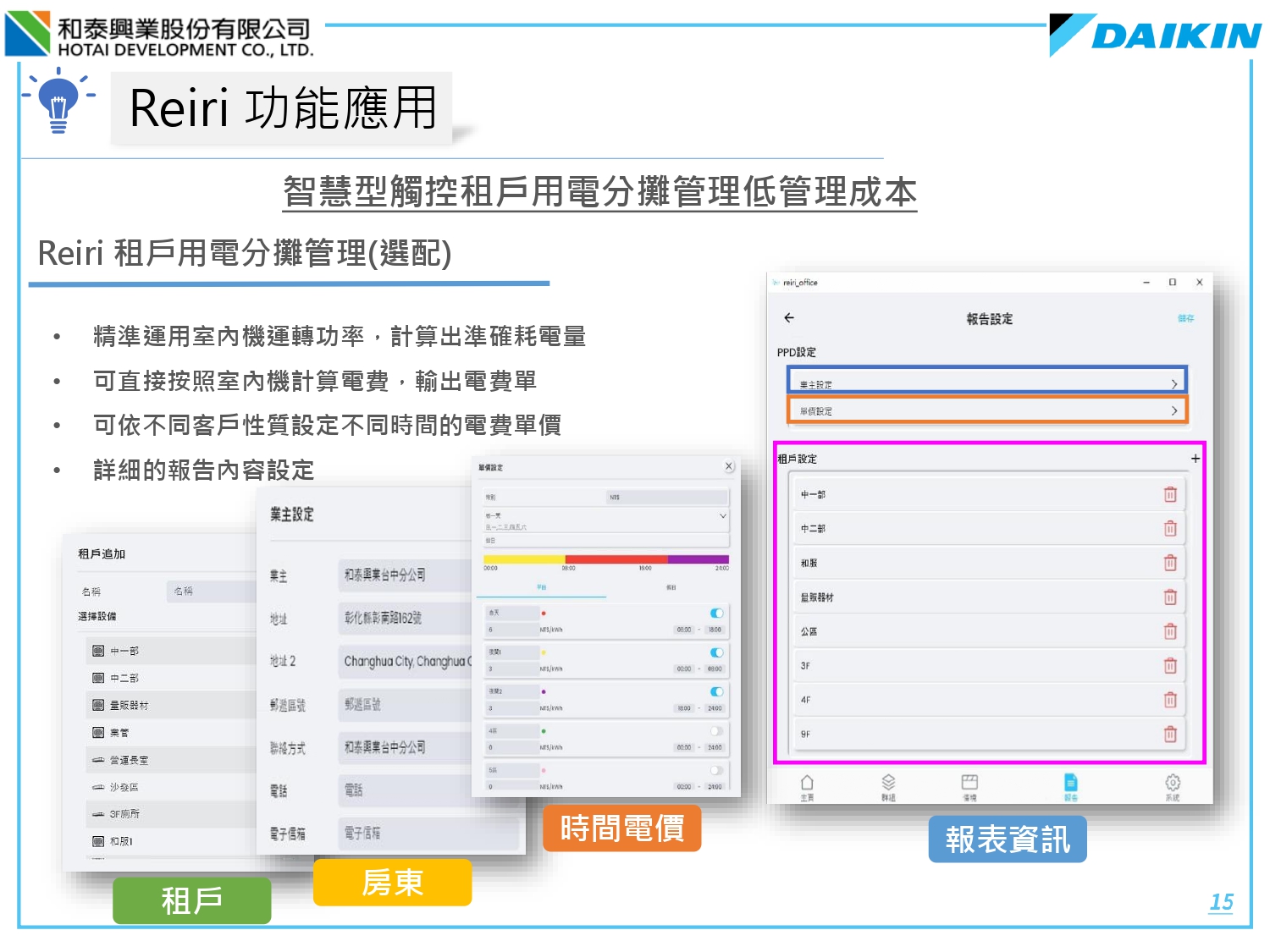Expand the 業主設定 row chevron
The height and width of the screenshot is (952, 1270).
1173,384
